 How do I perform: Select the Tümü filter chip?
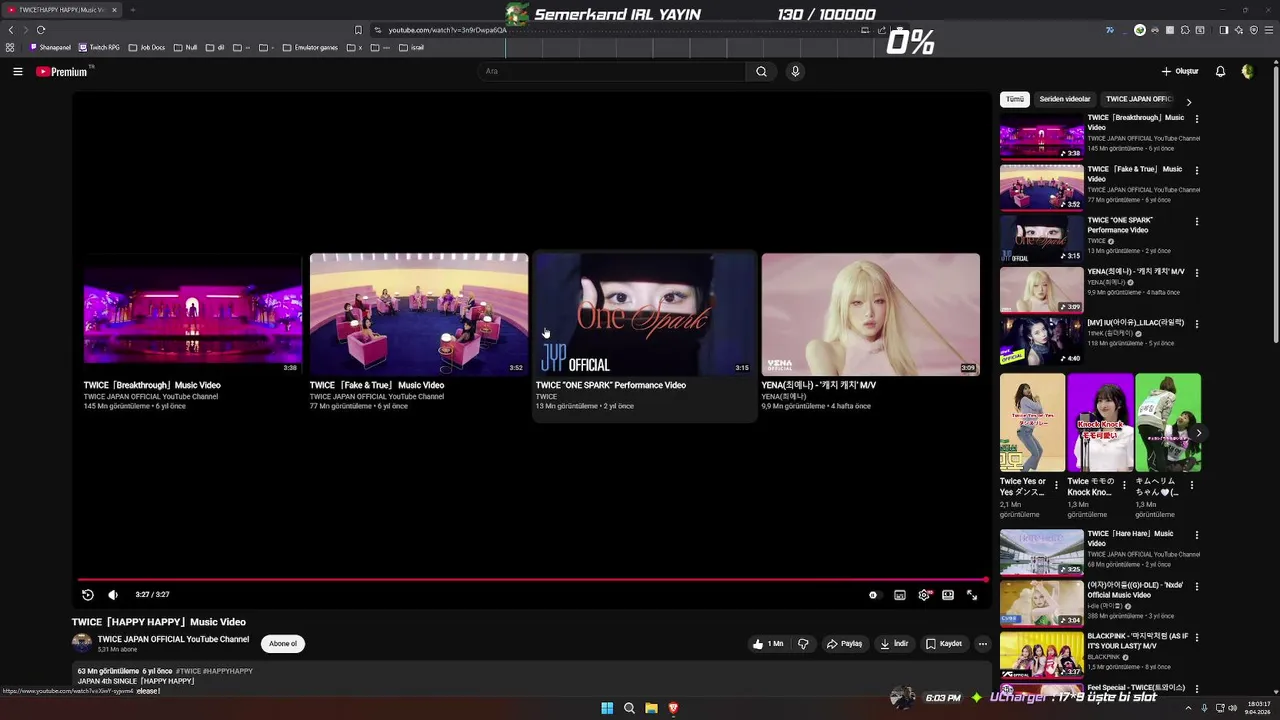pyautogui.click(x=1015, y=99)
